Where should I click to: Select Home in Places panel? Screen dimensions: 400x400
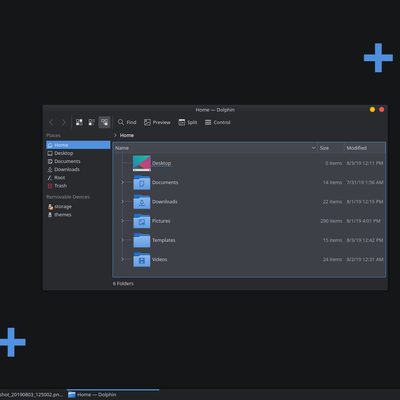point(78,145)
